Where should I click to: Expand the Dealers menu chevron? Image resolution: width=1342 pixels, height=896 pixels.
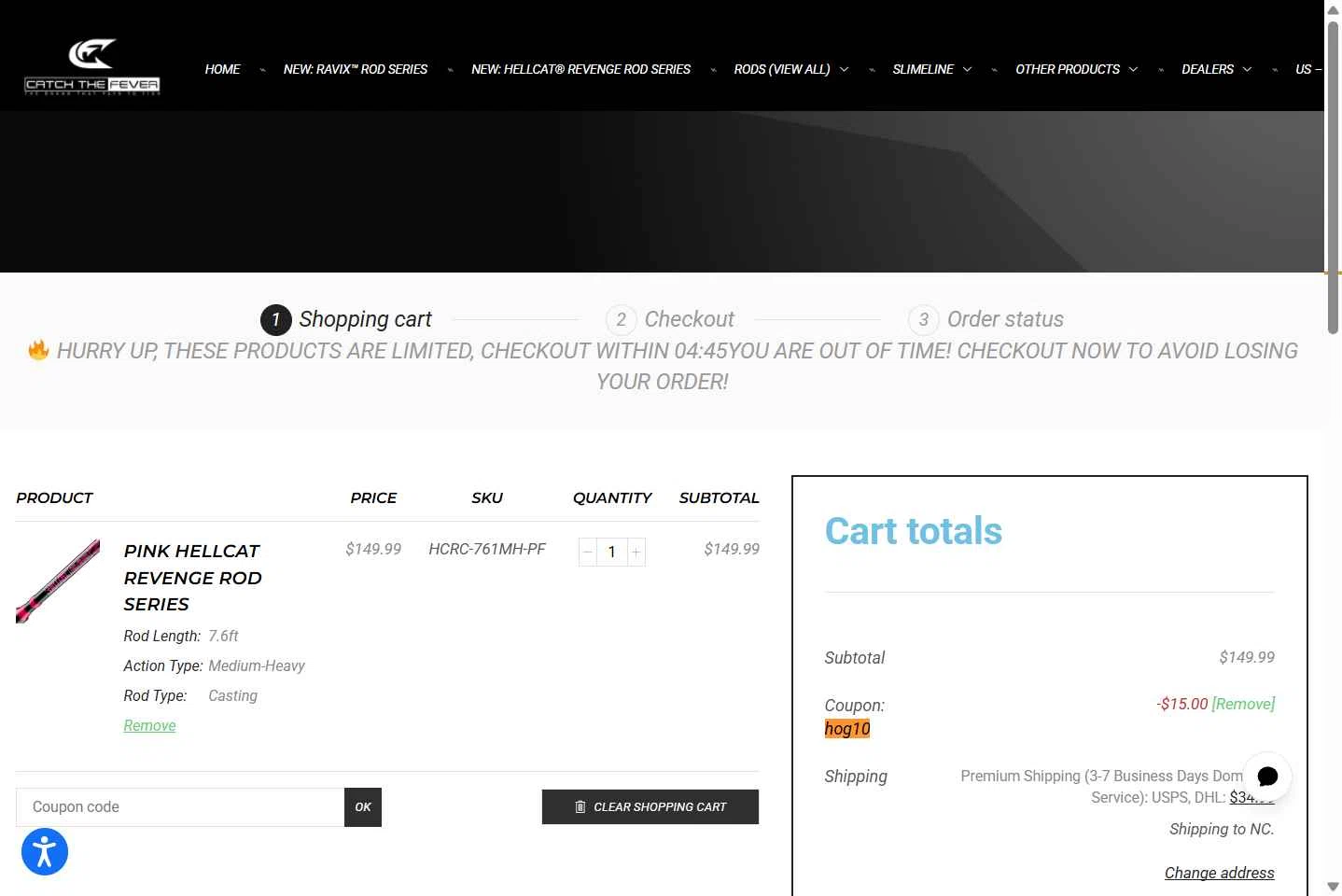click(x=1248, y=69)
